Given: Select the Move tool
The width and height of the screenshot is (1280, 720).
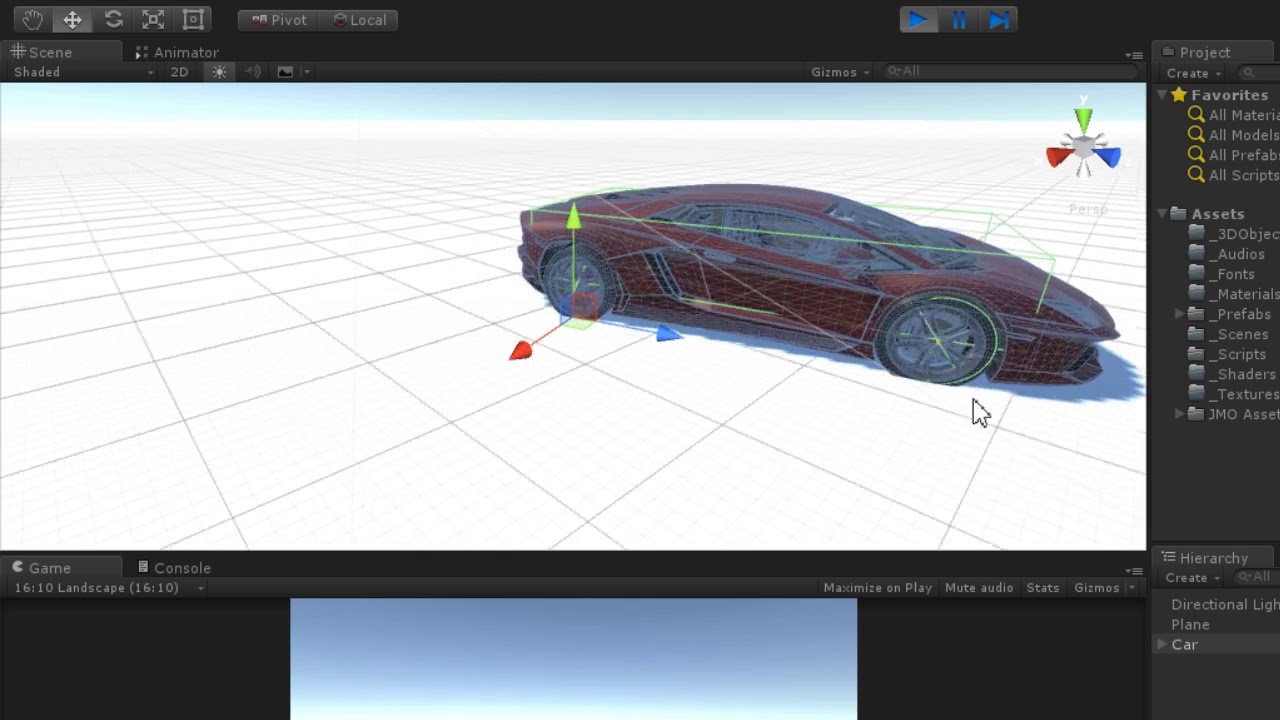Looking at the screenshot, I should tap(72, 20).
